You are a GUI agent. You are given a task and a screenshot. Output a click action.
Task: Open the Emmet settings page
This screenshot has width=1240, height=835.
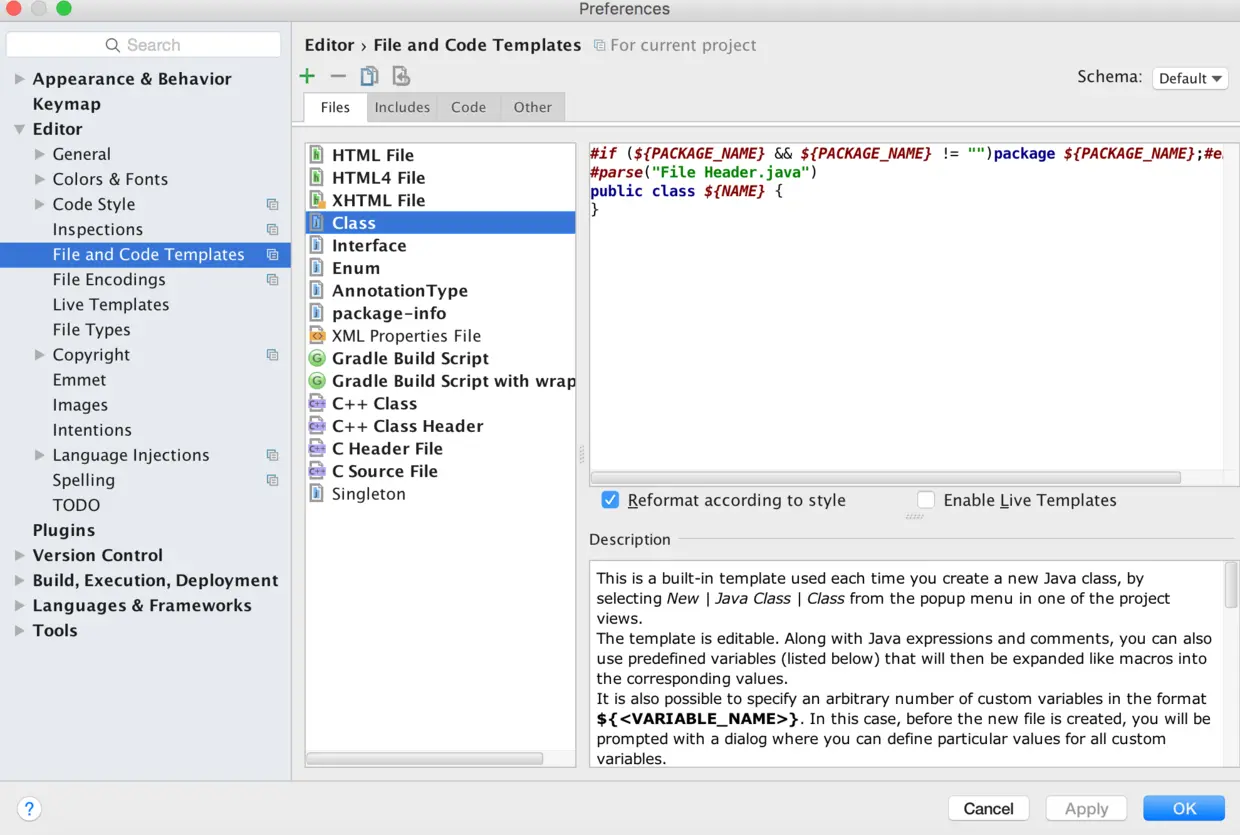coord(79,380)
